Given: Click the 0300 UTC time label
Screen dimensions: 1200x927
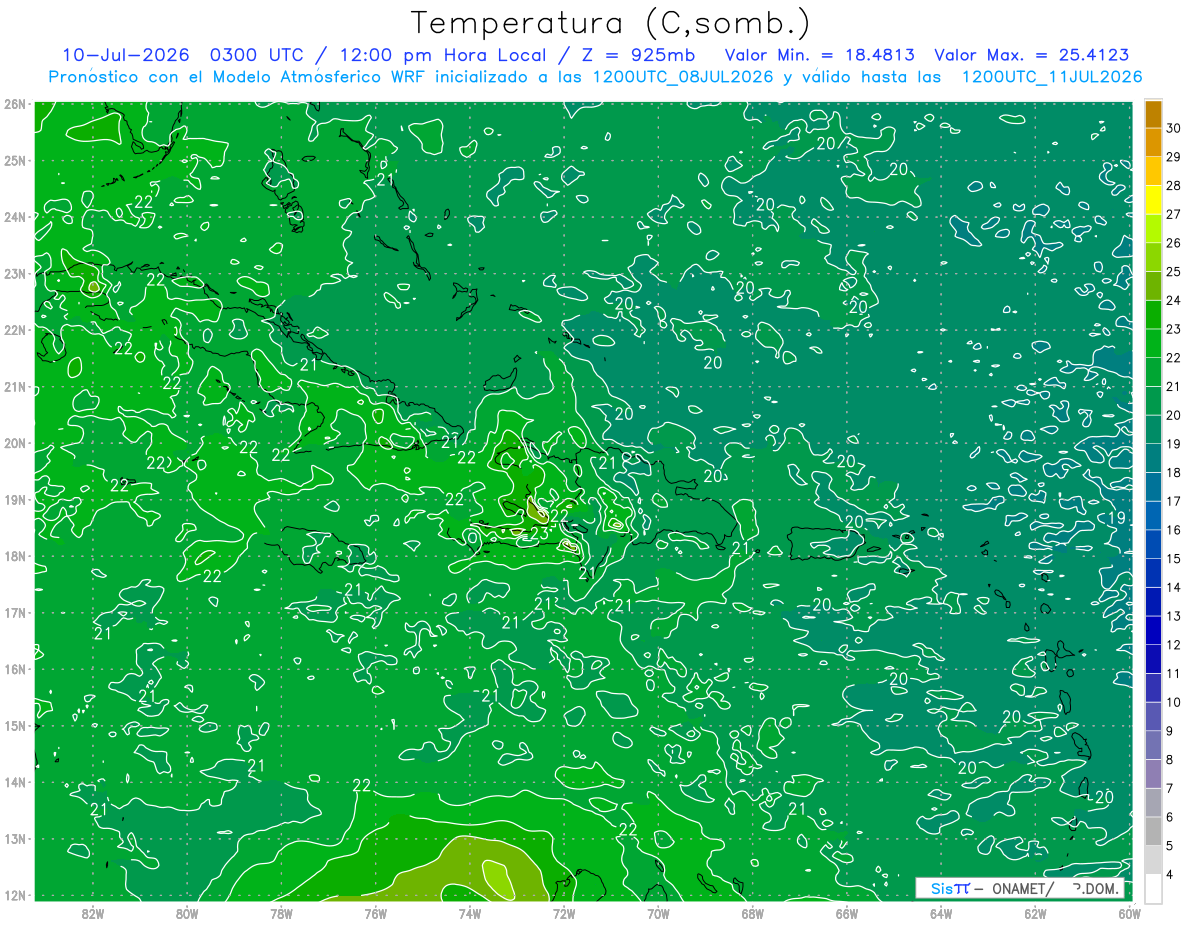Looking at the screenshot, I should [255, 55].
